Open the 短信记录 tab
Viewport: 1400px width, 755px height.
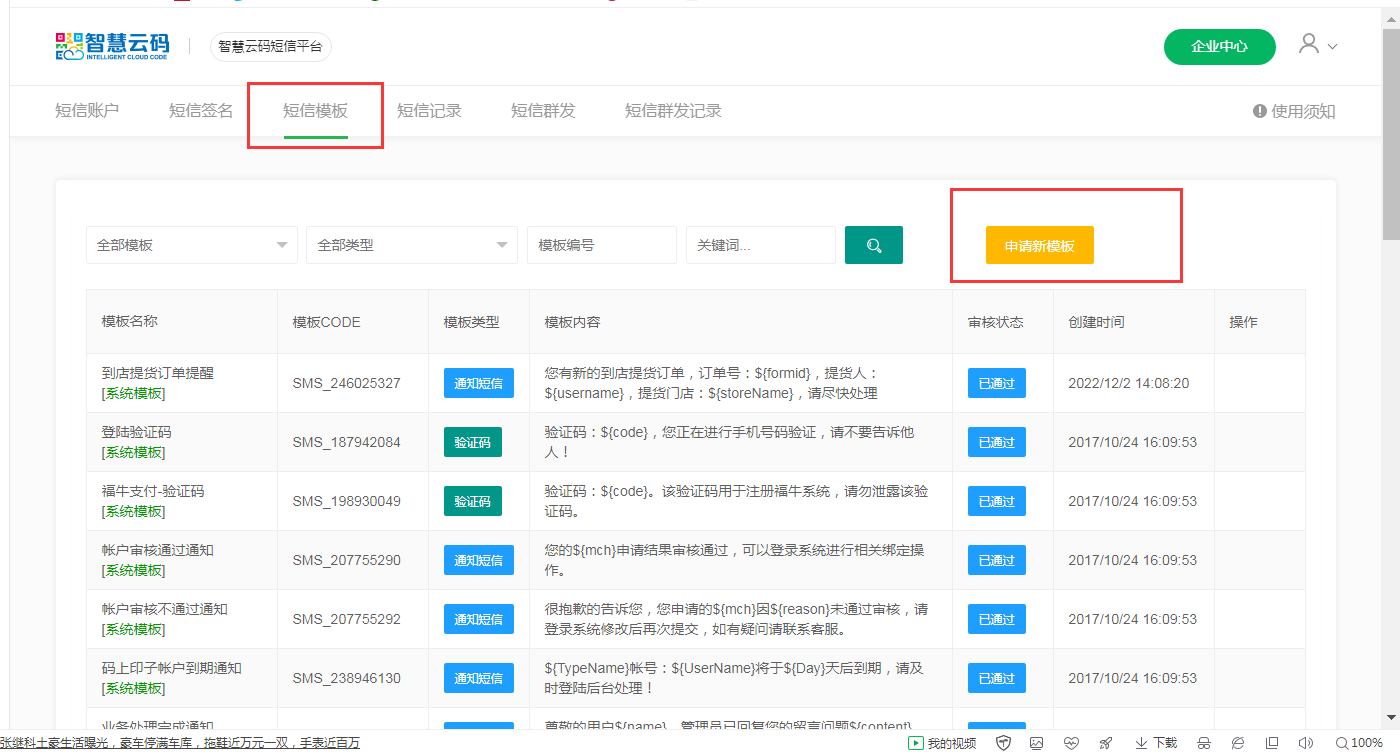[x=429, y=111]
